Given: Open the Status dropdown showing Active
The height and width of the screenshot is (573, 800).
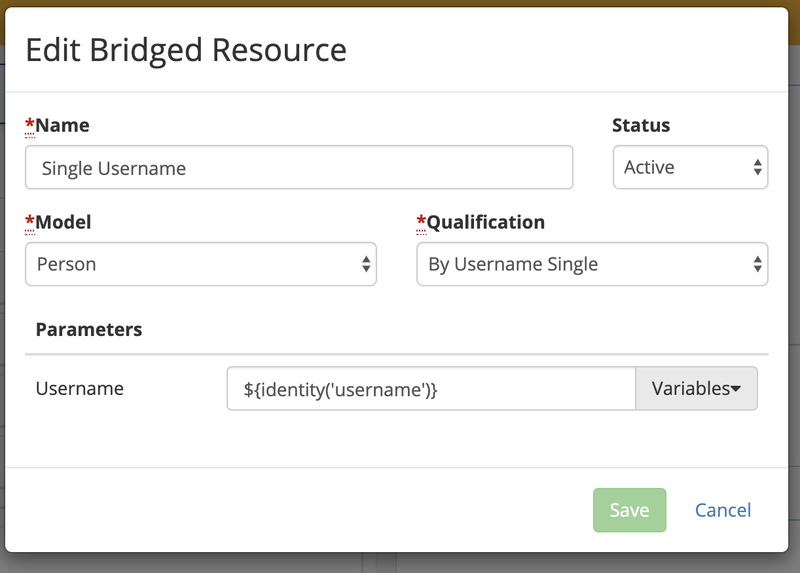Looking at the screenshot, I should coord(689,168).
